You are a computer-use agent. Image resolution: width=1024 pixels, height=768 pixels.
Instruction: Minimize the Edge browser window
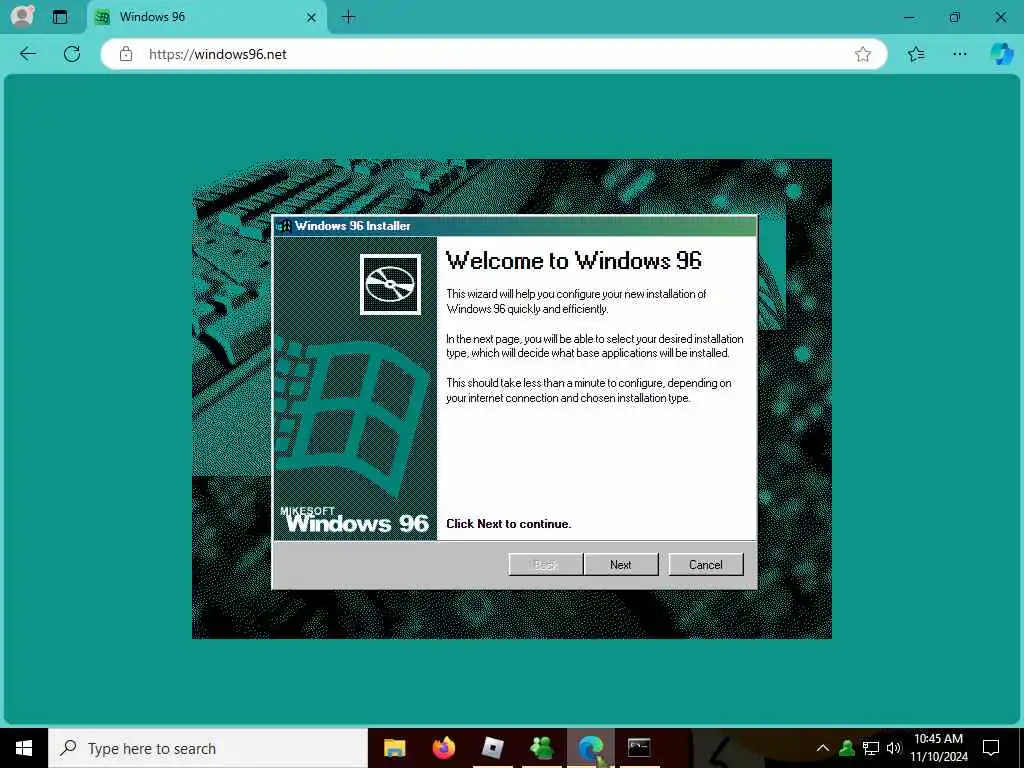point(909,17)
